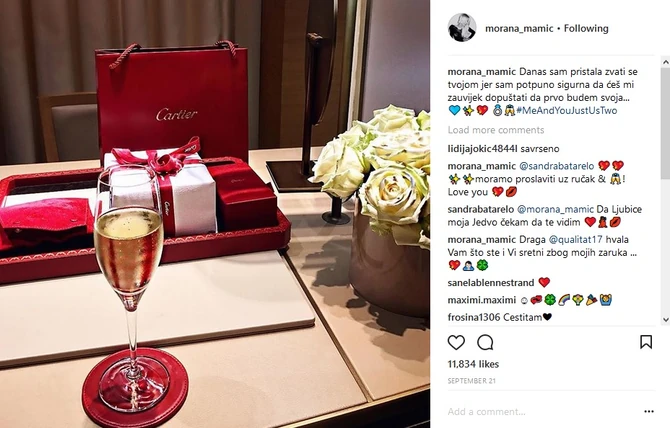Click the comment speech bubble icon
The height and width of the screenshot is (428, 670).
pos(485,342)
